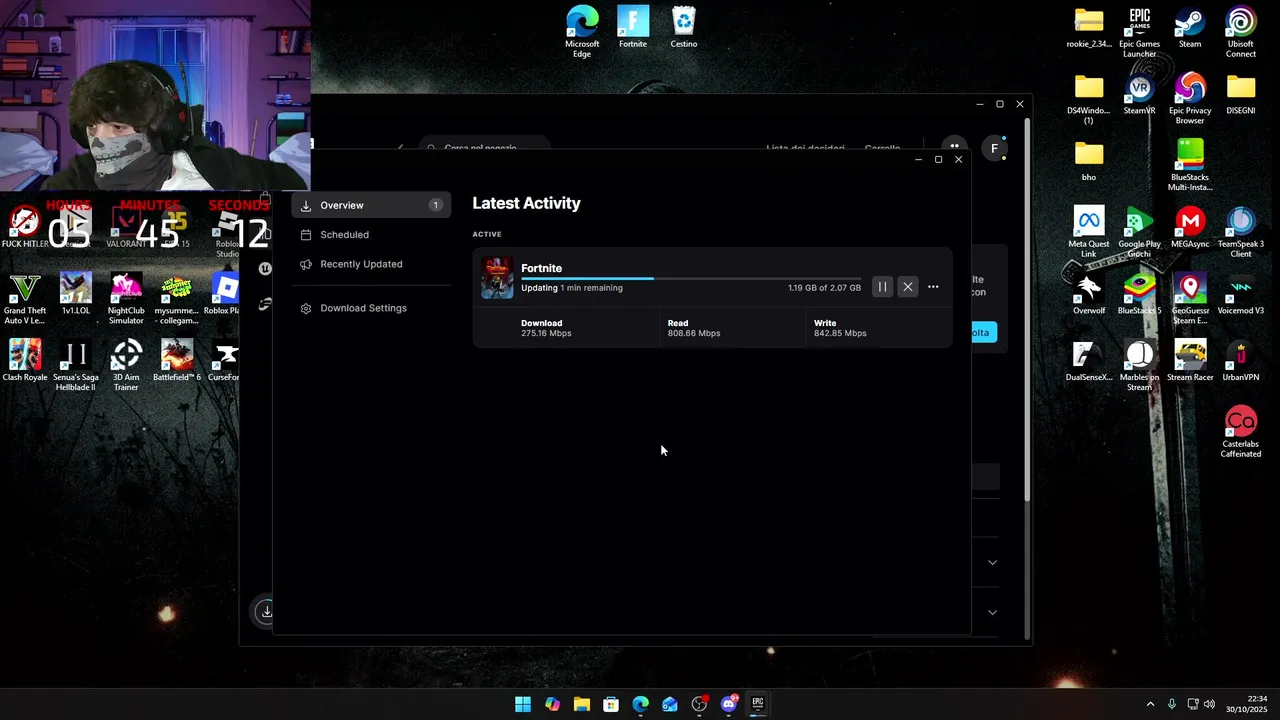The height and width of the screenshot is (720, 1280).
Task: Click the Write speed 842.85 Mbps readout
Action: (x=840, y=328)
